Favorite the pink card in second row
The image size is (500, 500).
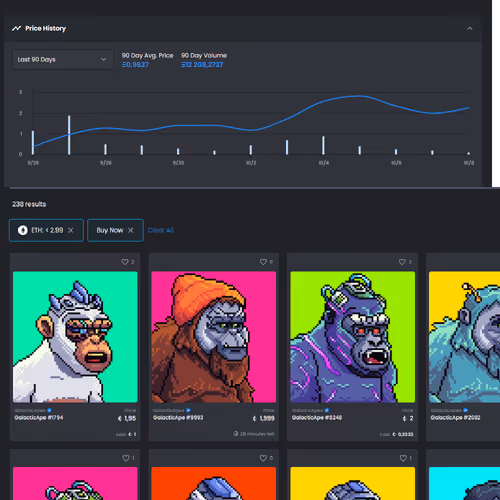tap(126, 458)
